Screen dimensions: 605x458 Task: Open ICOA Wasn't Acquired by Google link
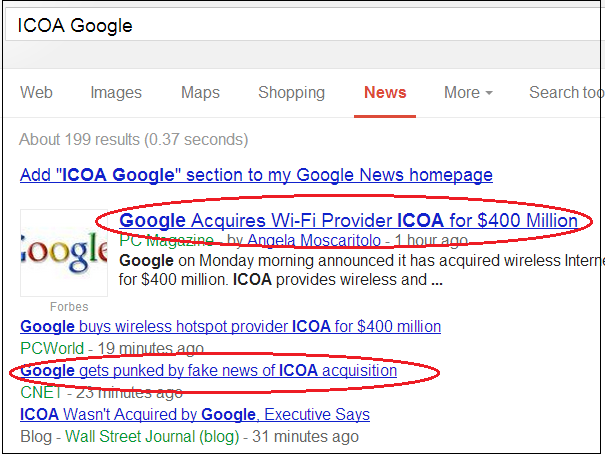(195, 414)
